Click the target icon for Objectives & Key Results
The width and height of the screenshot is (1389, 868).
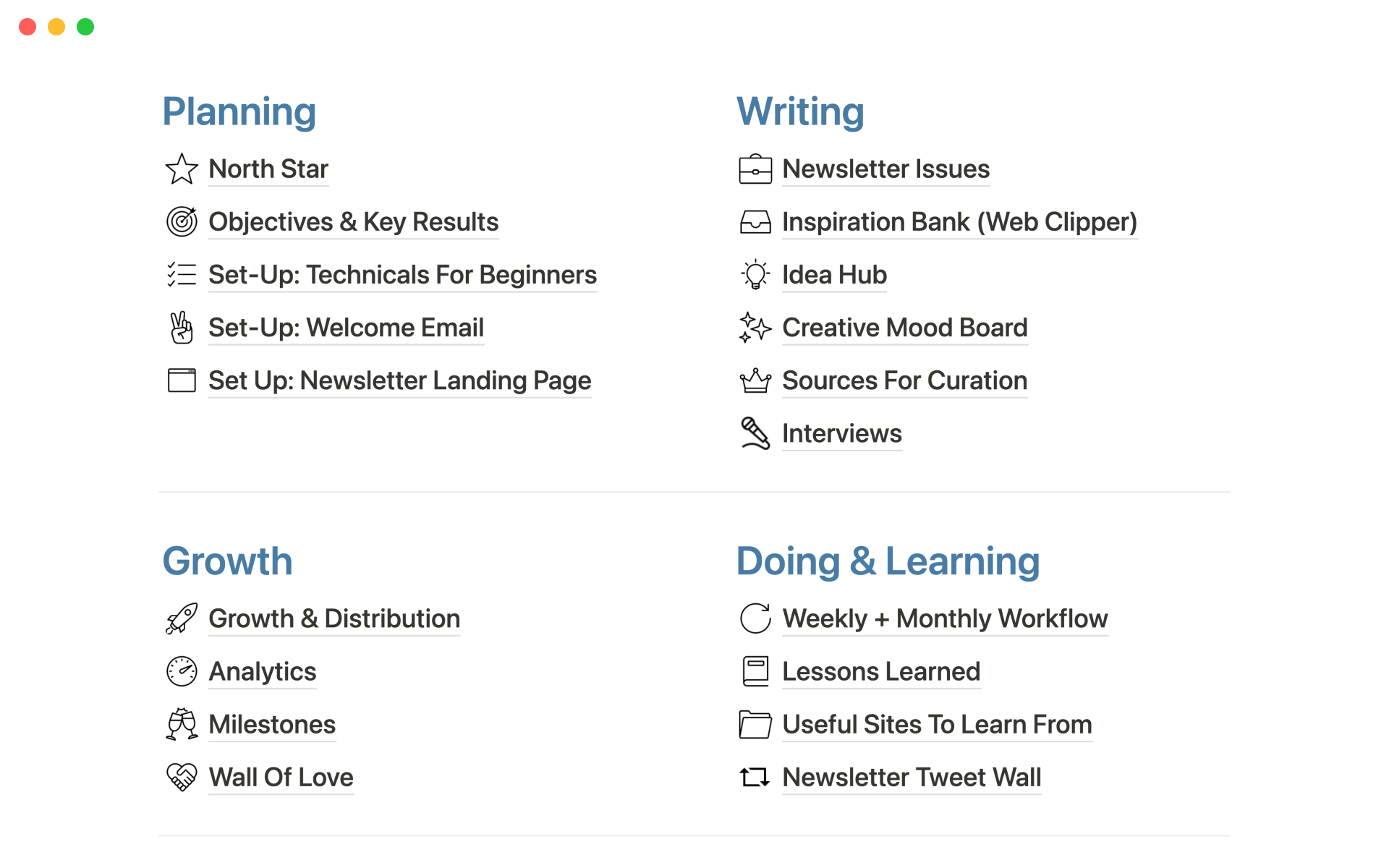[x=182, y=222]
